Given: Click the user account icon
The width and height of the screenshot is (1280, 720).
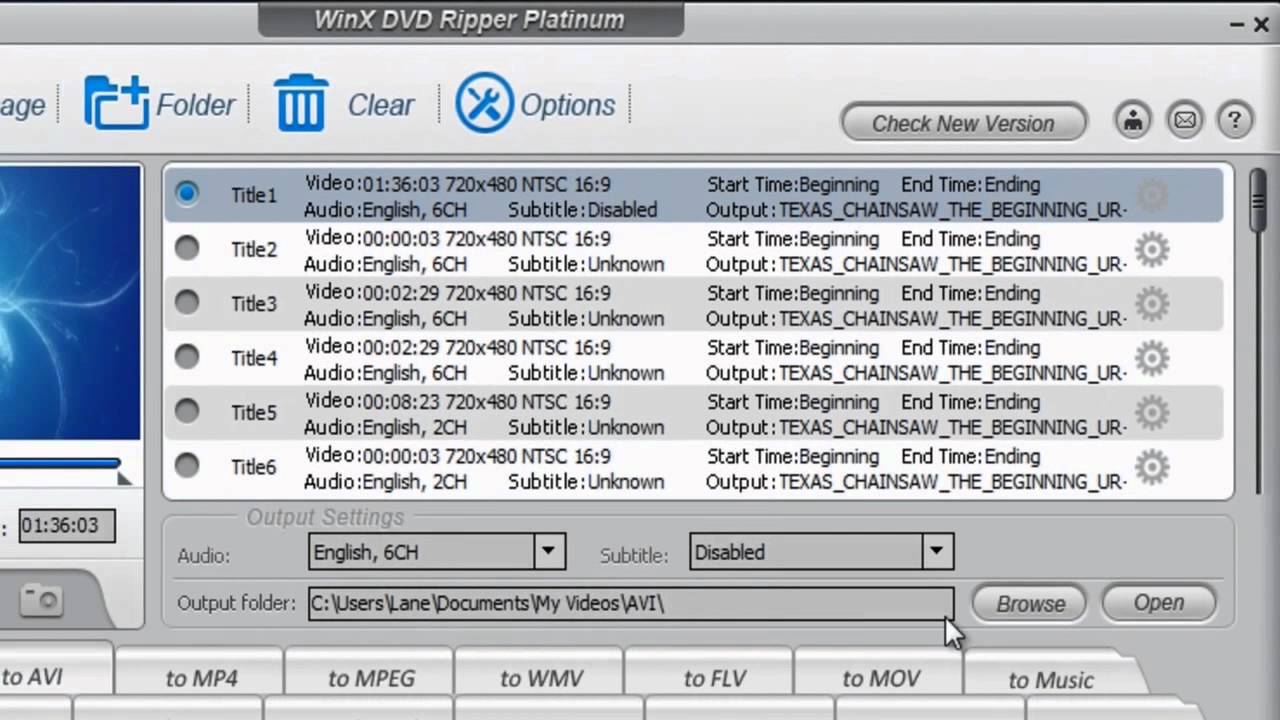Looking at the screenshot, I should (x=1133, y=121).
